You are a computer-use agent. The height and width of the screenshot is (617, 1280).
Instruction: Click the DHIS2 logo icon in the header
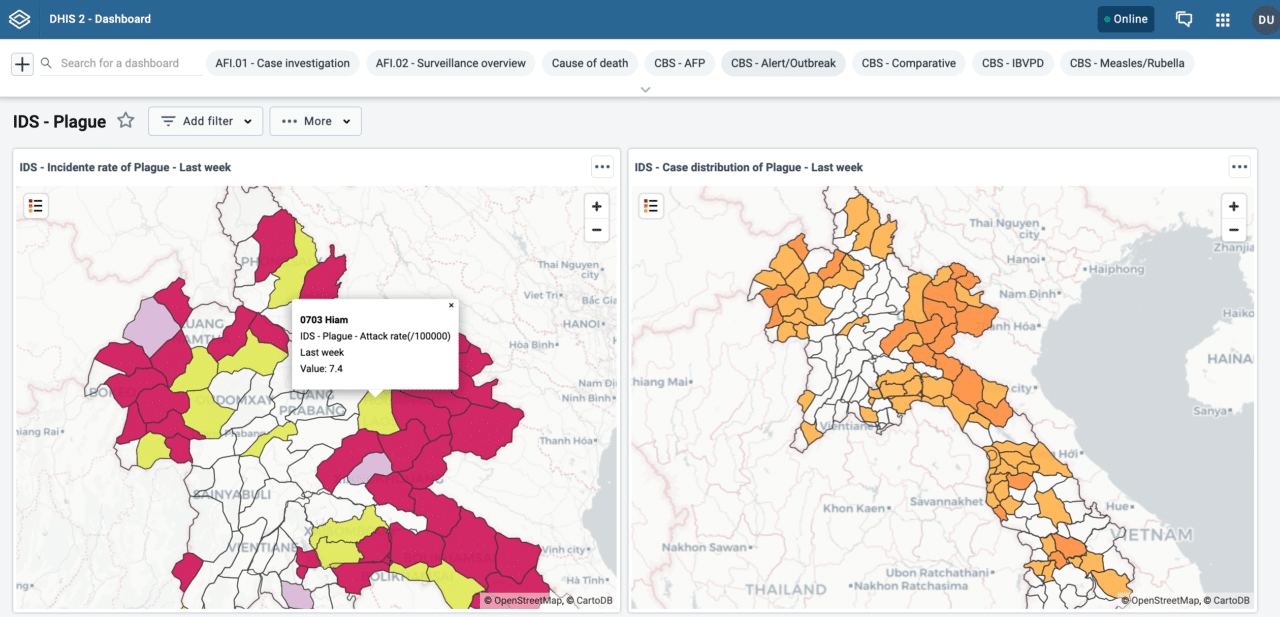click(x=18, y=18)
